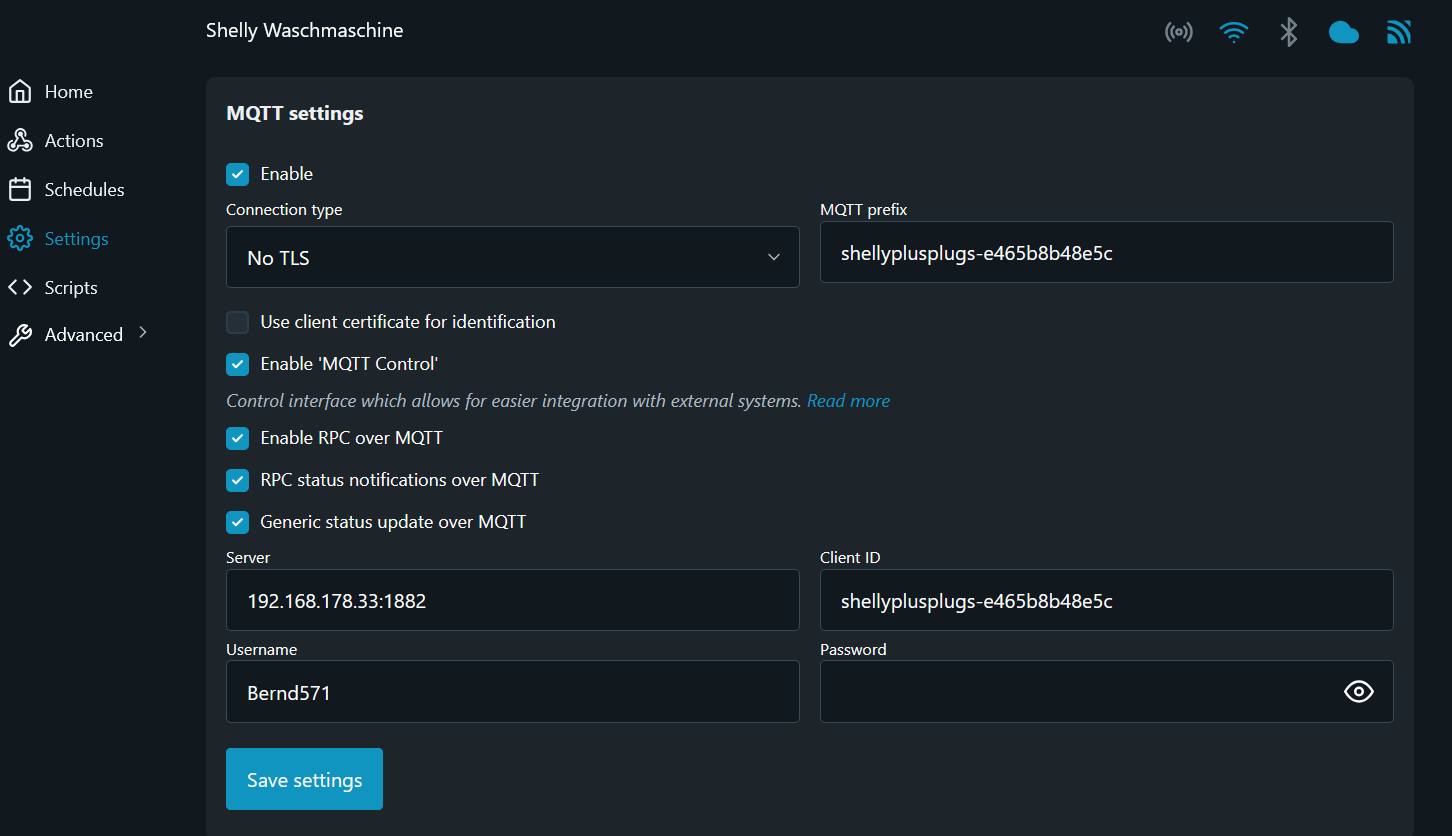
Task: Open Scripts in sidebar
Action: coord(71,288)
